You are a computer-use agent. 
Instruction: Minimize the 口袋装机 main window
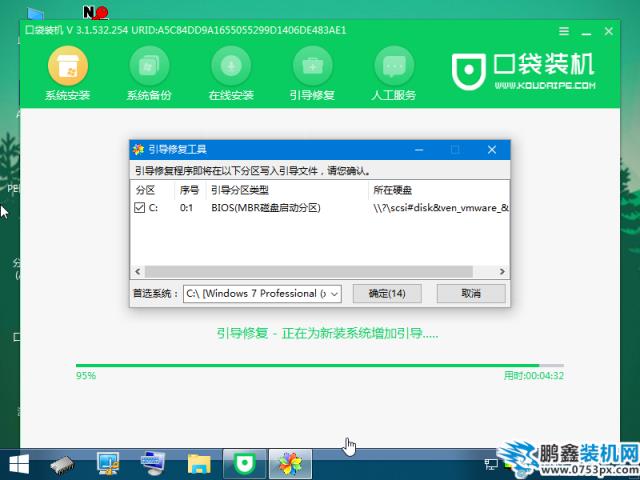pos(587,32)
